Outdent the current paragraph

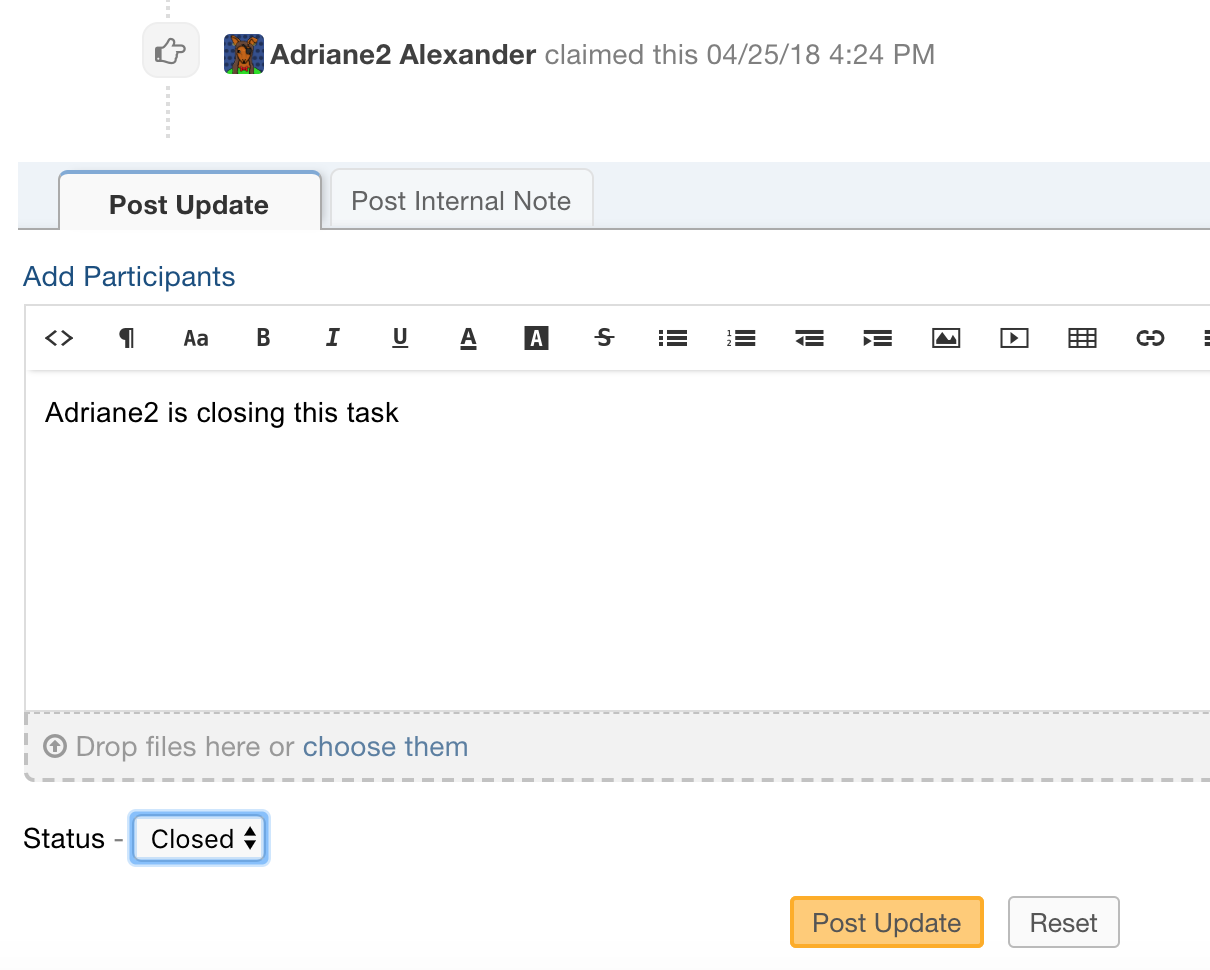point(809,338)
